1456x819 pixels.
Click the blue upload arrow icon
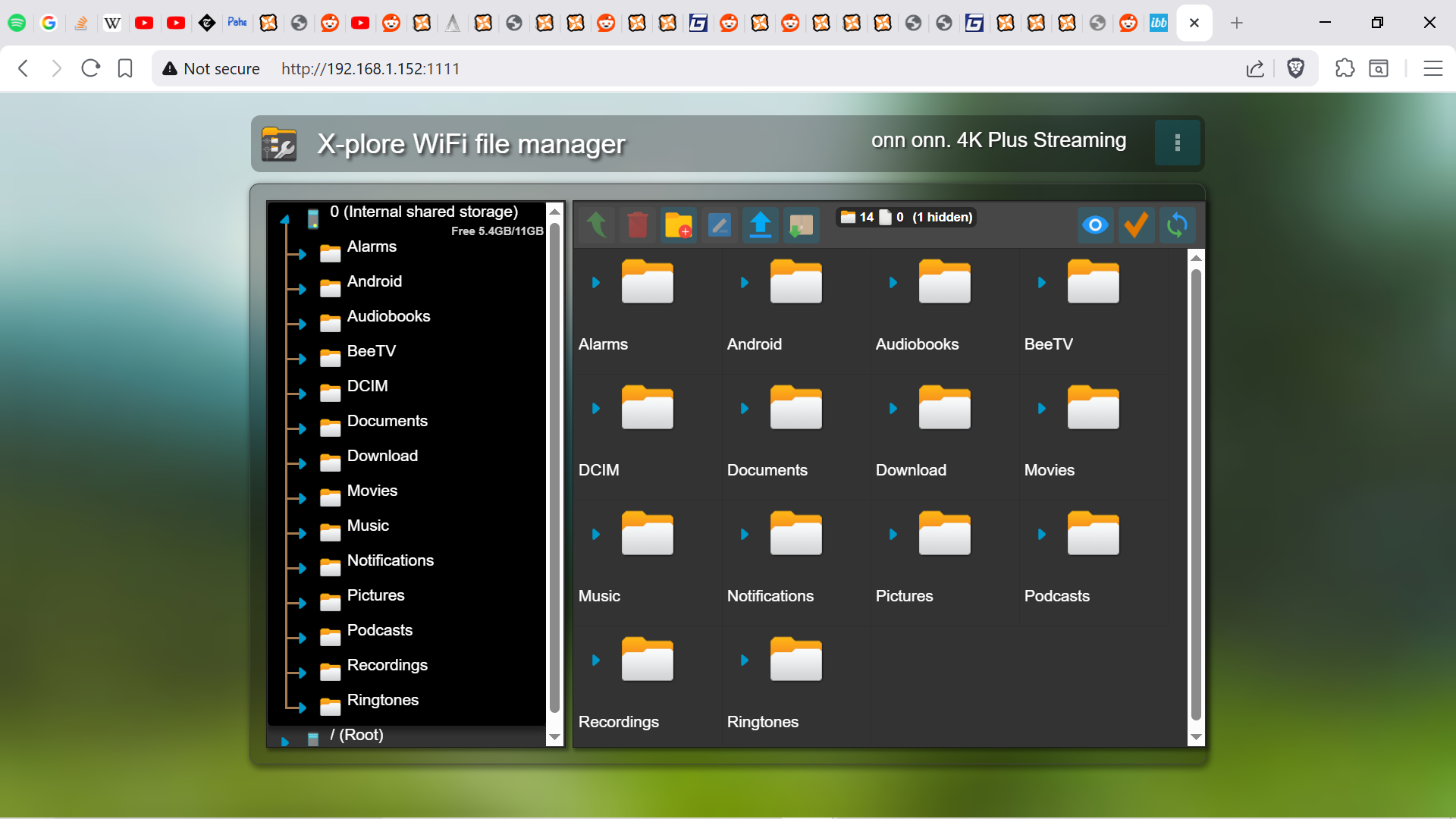761,225
